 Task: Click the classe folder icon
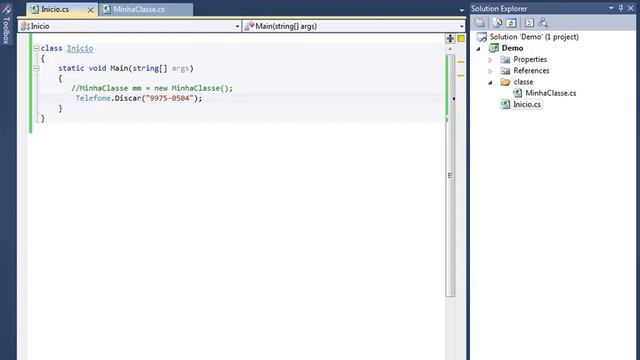pos(505,82)
